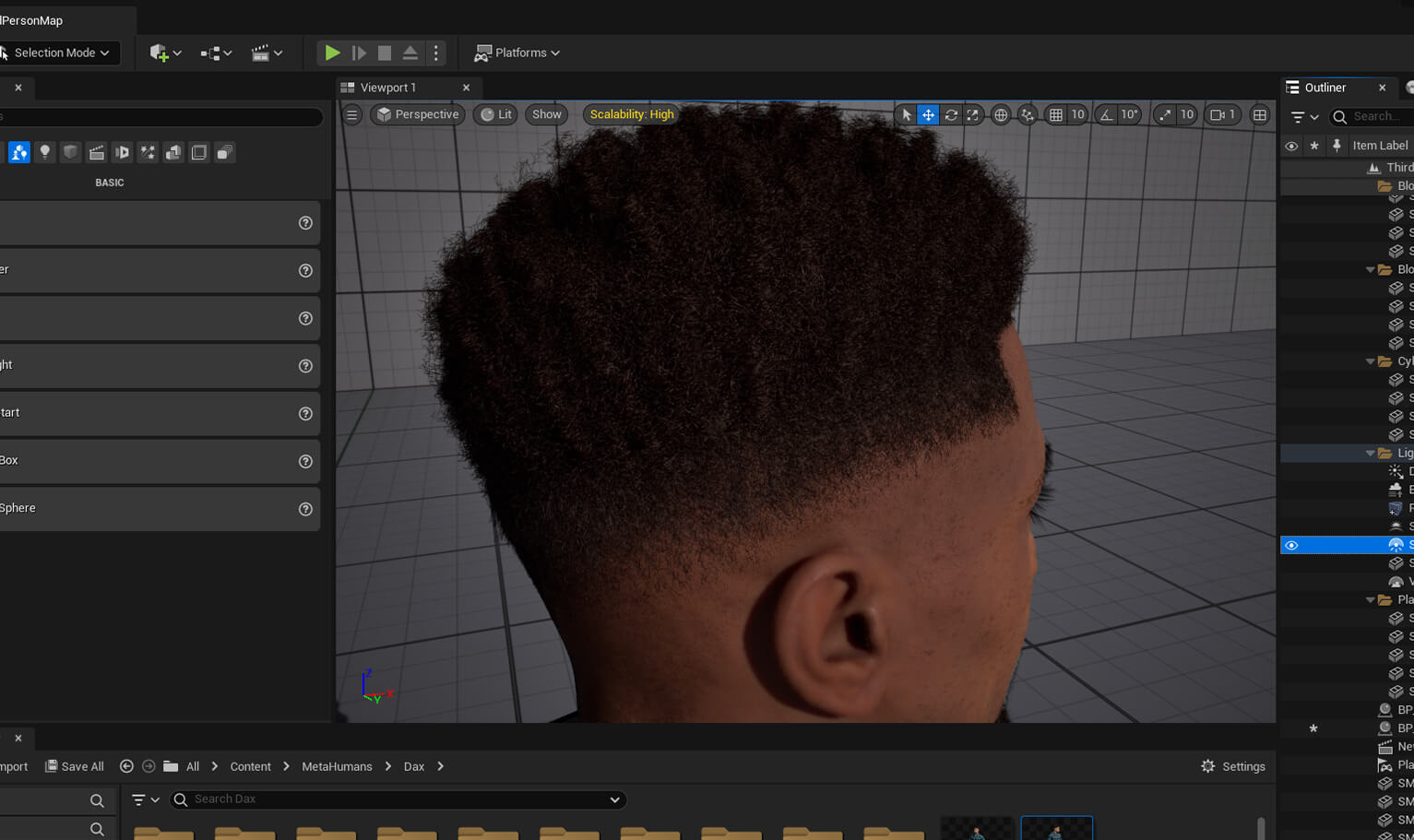Select the Basic category in Place Actors
This screenshot has width=1414, height=840.
click(x=19, y=152)
